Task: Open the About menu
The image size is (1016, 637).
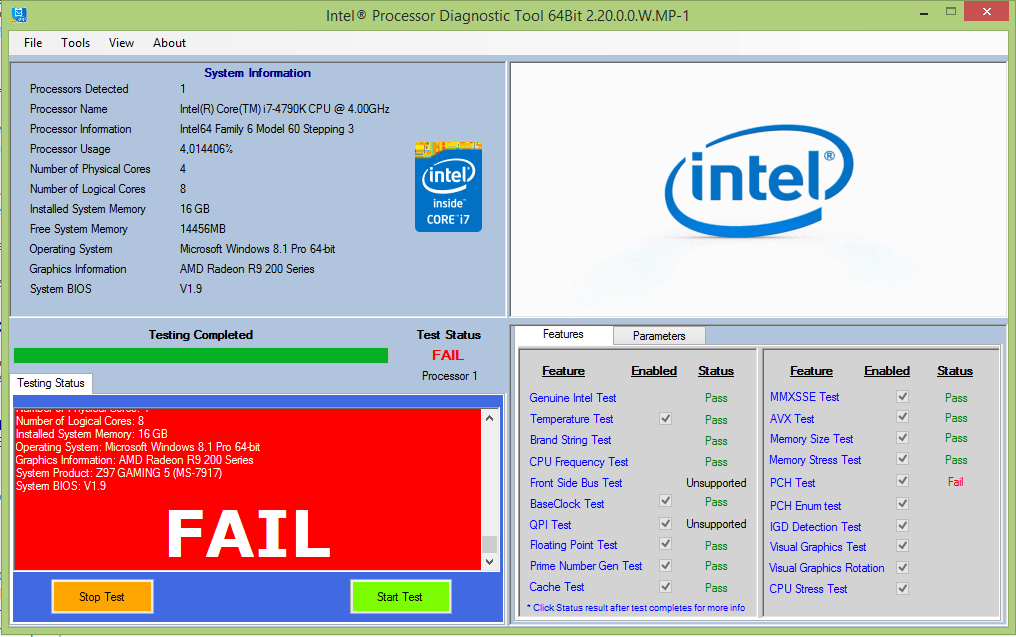Action: point(169,43)
